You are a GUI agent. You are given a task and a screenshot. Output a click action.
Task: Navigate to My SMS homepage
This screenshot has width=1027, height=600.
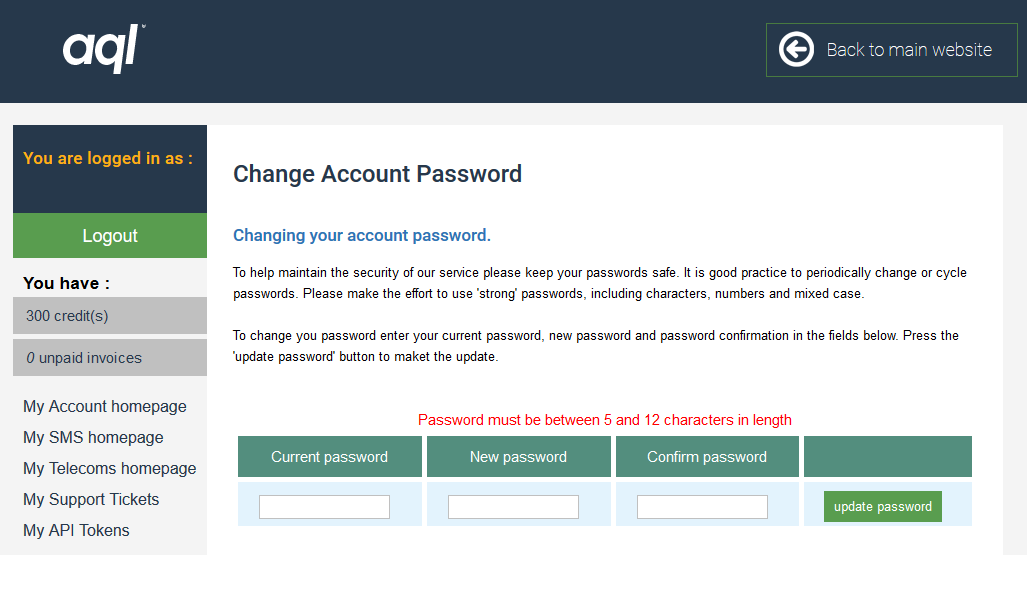93,437
